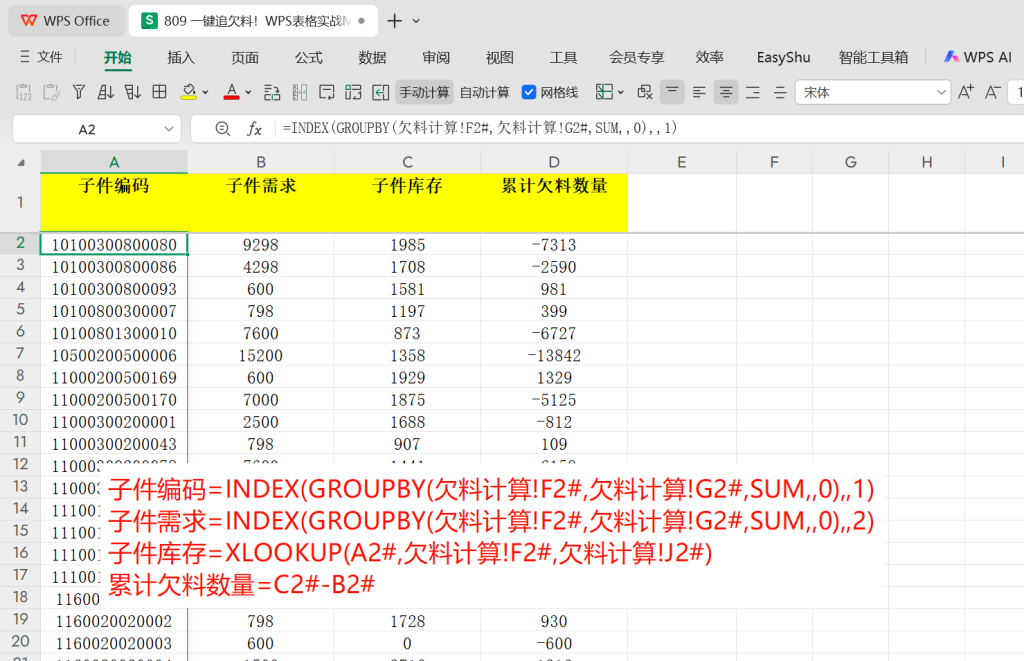Open the font color dropdown arrow
This screenshot has height=661, width=1024.
pos(248,93)
